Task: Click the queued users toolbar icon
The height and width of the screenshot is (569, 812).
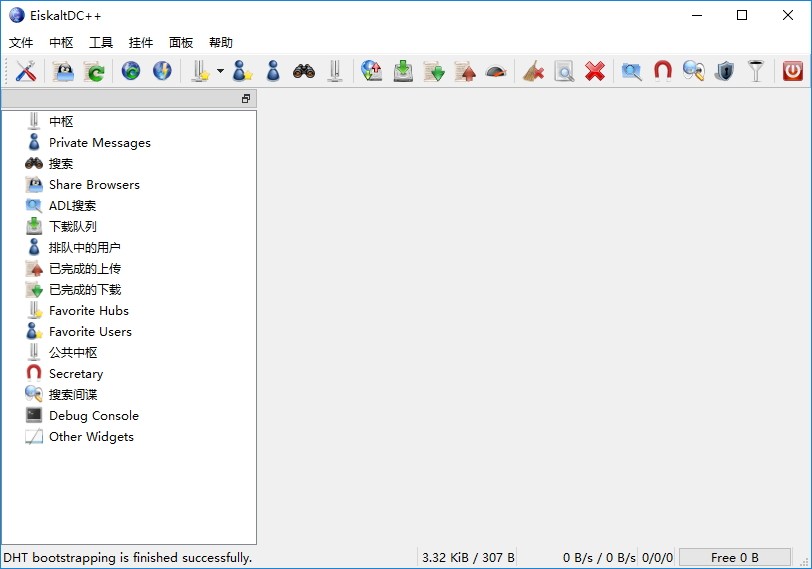Action: pyautogui.click(x=273, y=71)
